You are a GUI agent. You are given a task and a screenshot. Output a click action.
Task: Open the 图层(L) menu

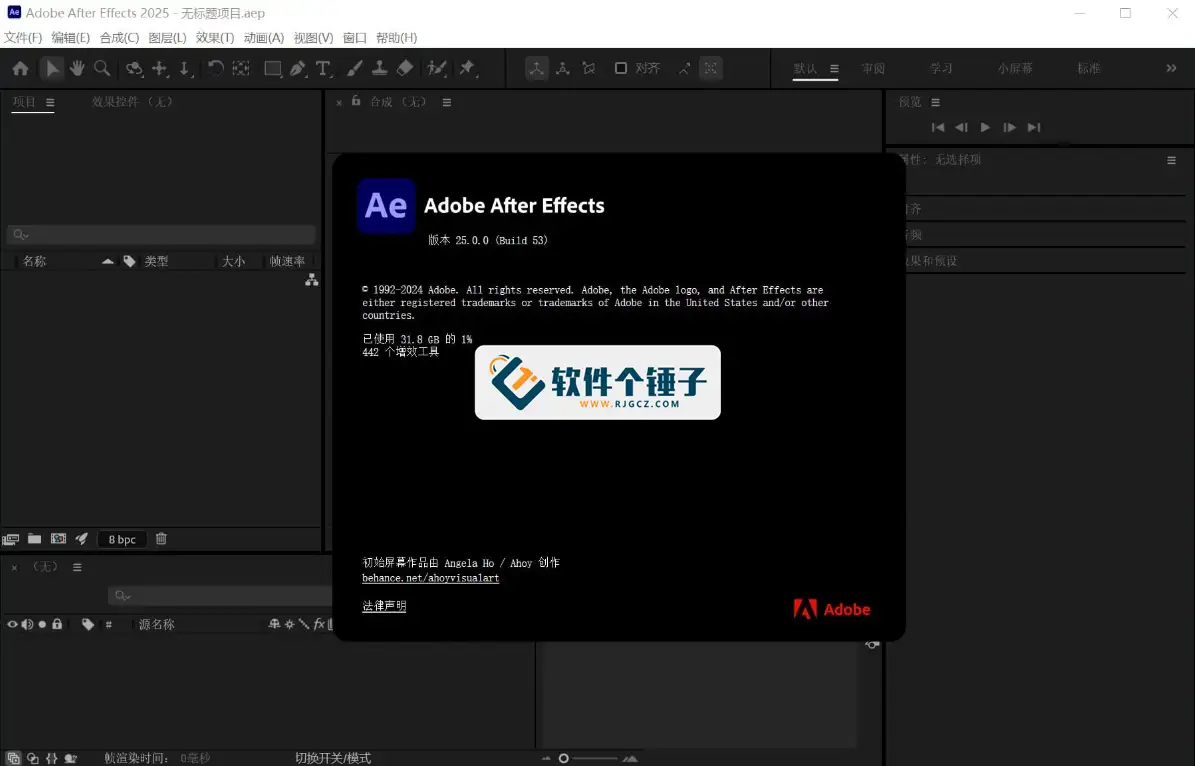pyautogui.click(x=167, y=37)
